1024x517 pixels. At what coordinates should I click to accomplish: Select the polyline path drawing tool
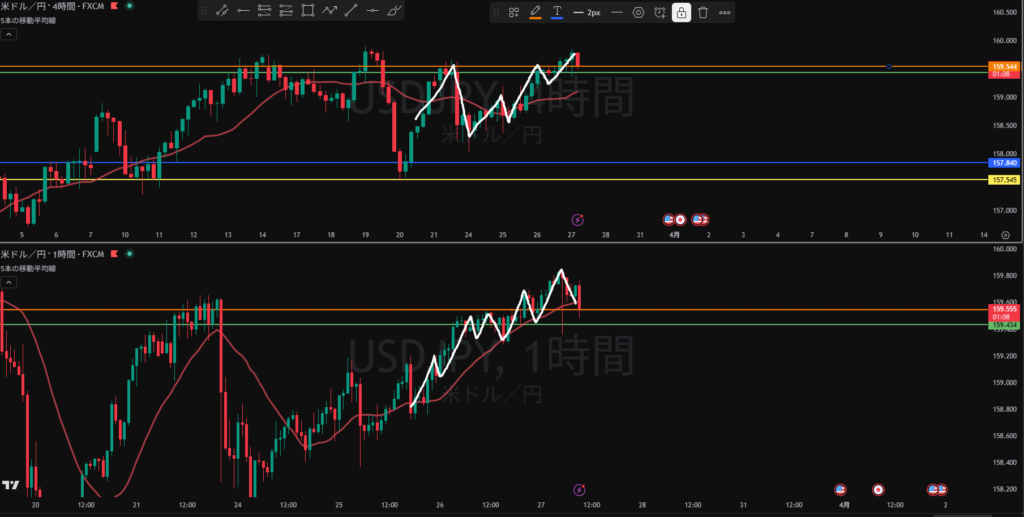[x=329, y=12]
